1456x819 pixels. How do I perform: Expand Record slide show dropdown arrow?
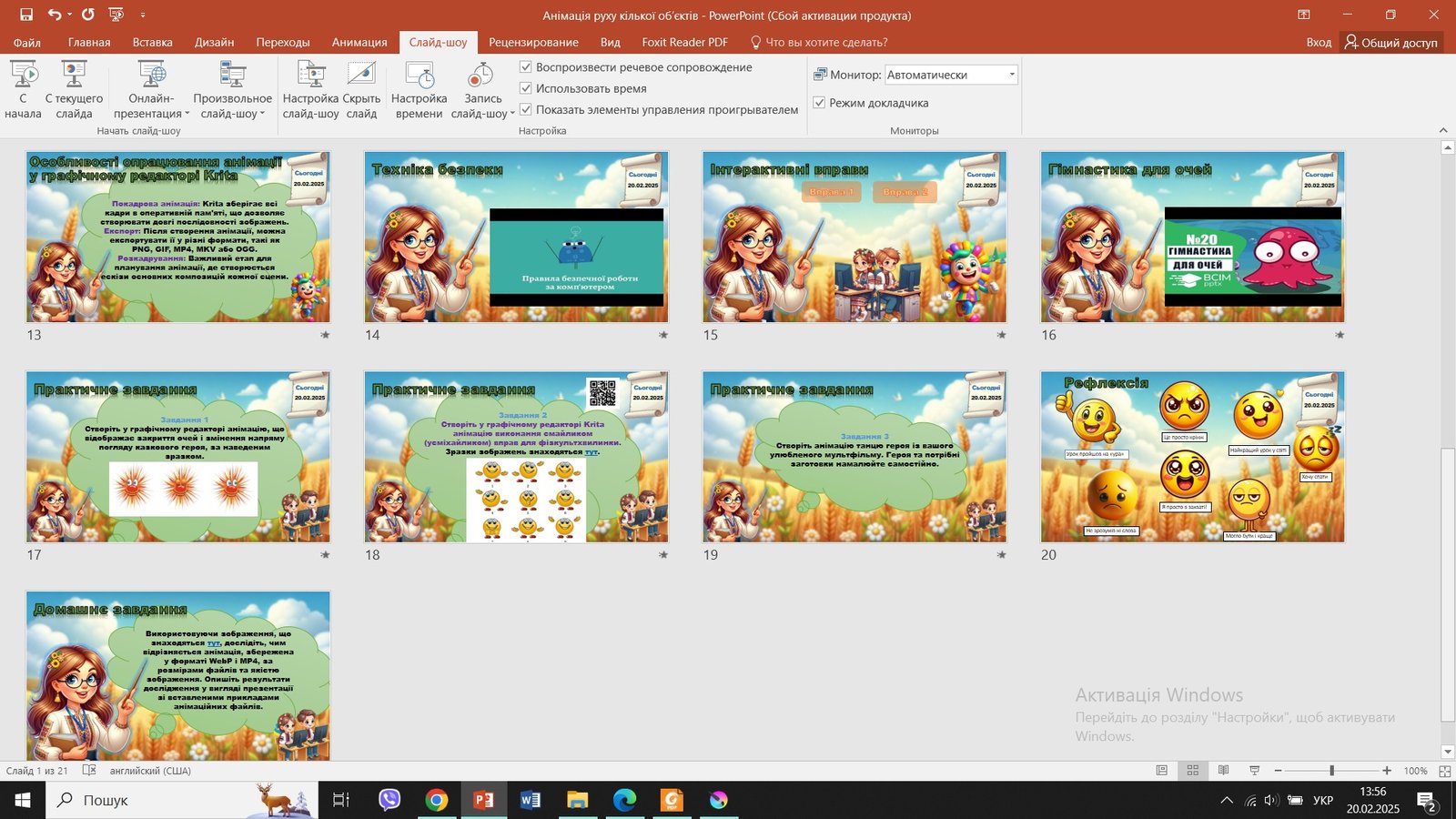(511, 114)
